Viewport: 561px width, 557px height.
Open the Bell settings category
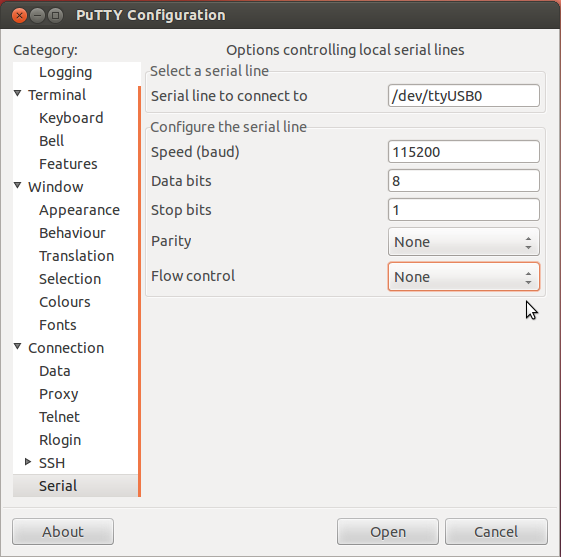52,141
